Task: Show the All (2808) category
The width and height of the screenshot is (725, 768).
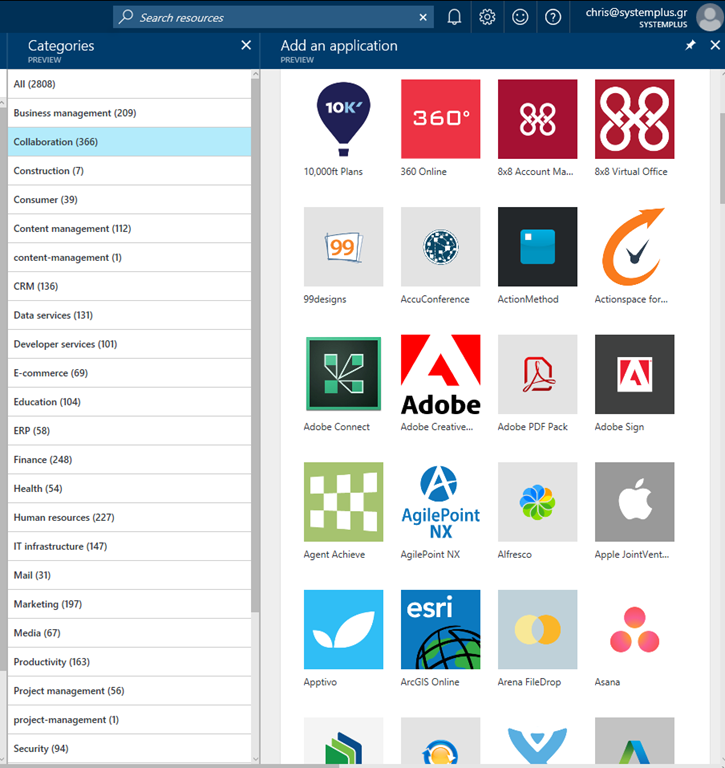Action: point(129,84)
